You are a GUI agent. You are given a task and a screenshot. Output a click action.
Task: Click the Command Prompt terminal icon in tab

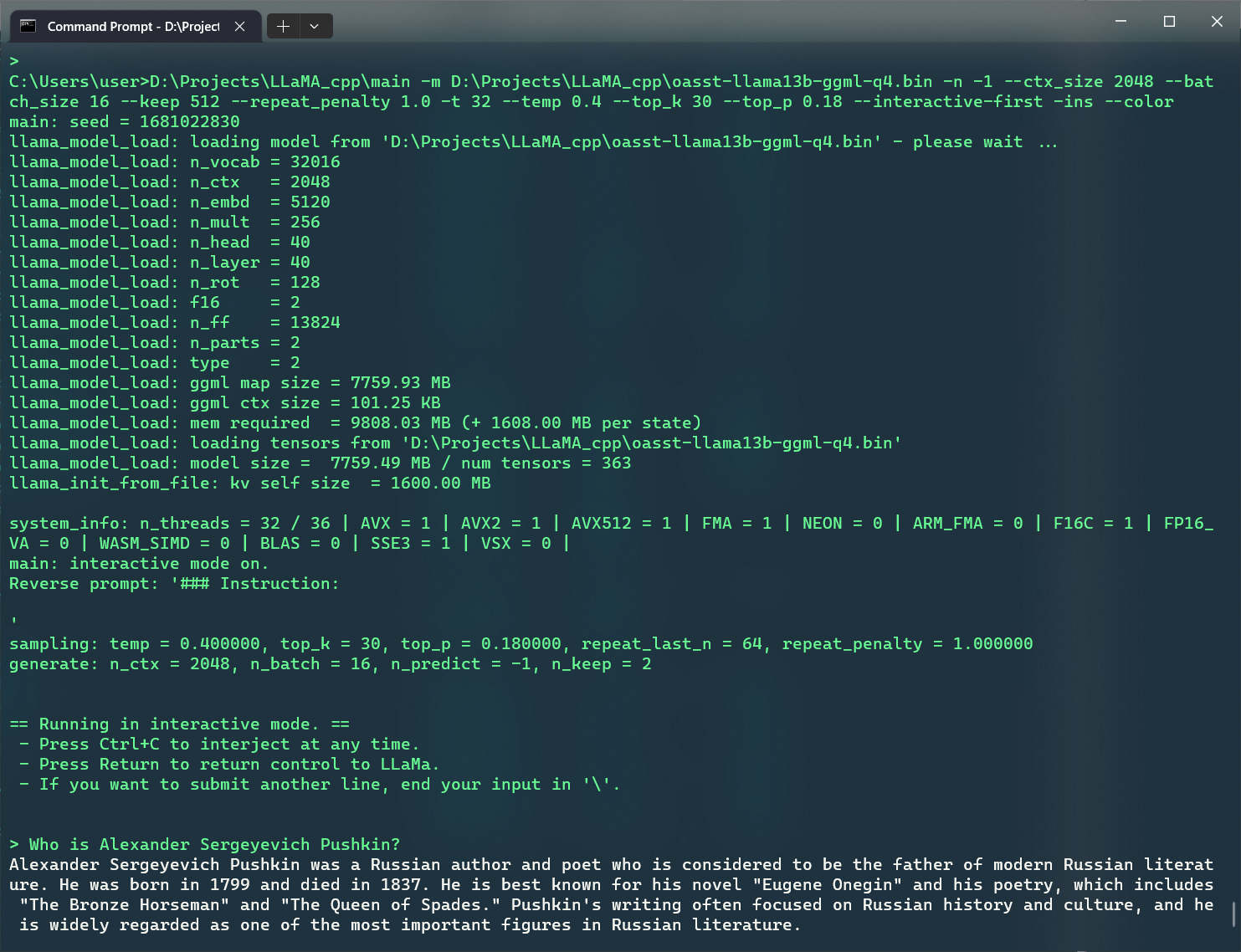(x=28, y=26)
